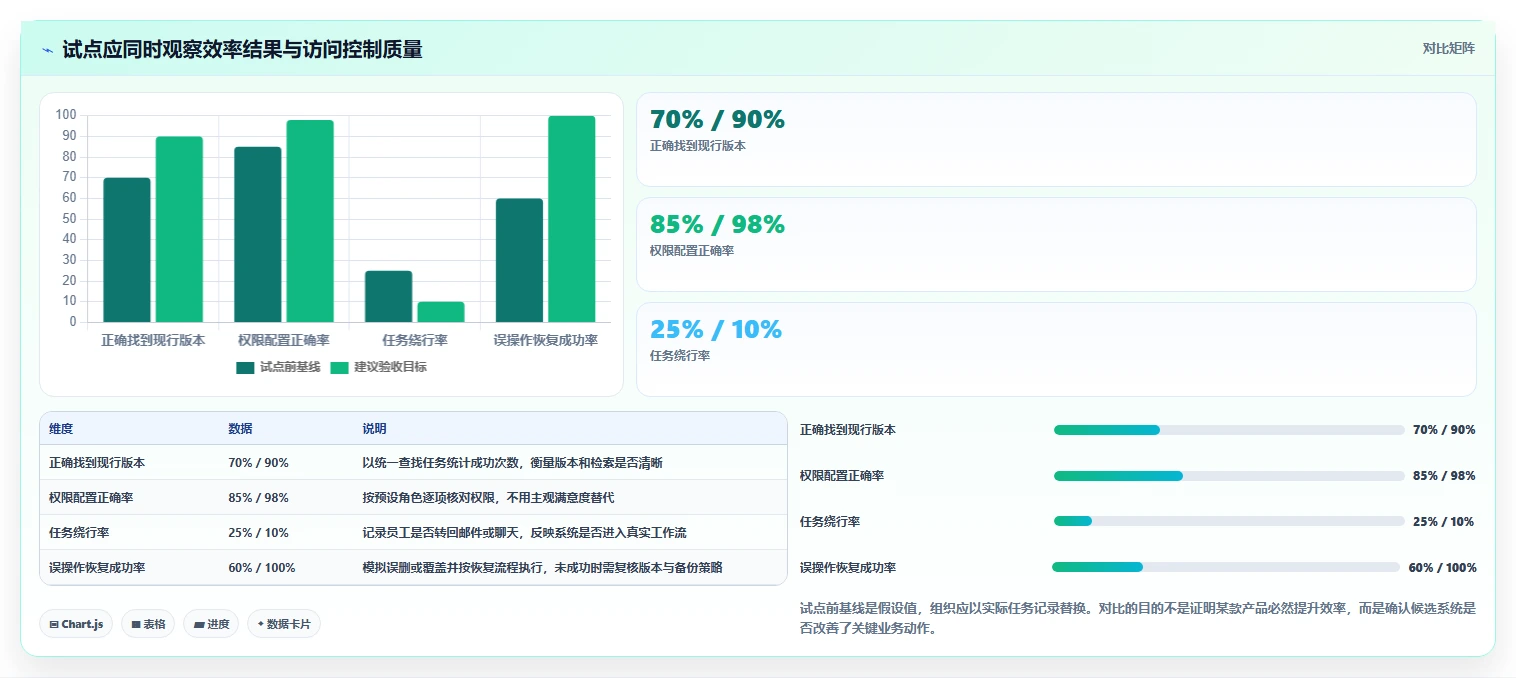Click the 60% / 100% progress value label
The width and height of the screenshot is (1516, 678).
point(1442,567)
